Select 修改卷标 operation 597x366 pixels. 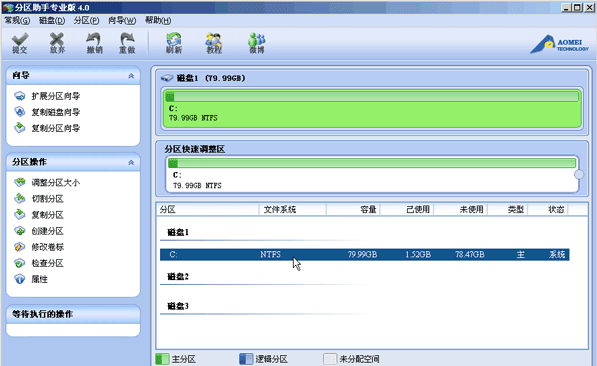pos(47,247)
